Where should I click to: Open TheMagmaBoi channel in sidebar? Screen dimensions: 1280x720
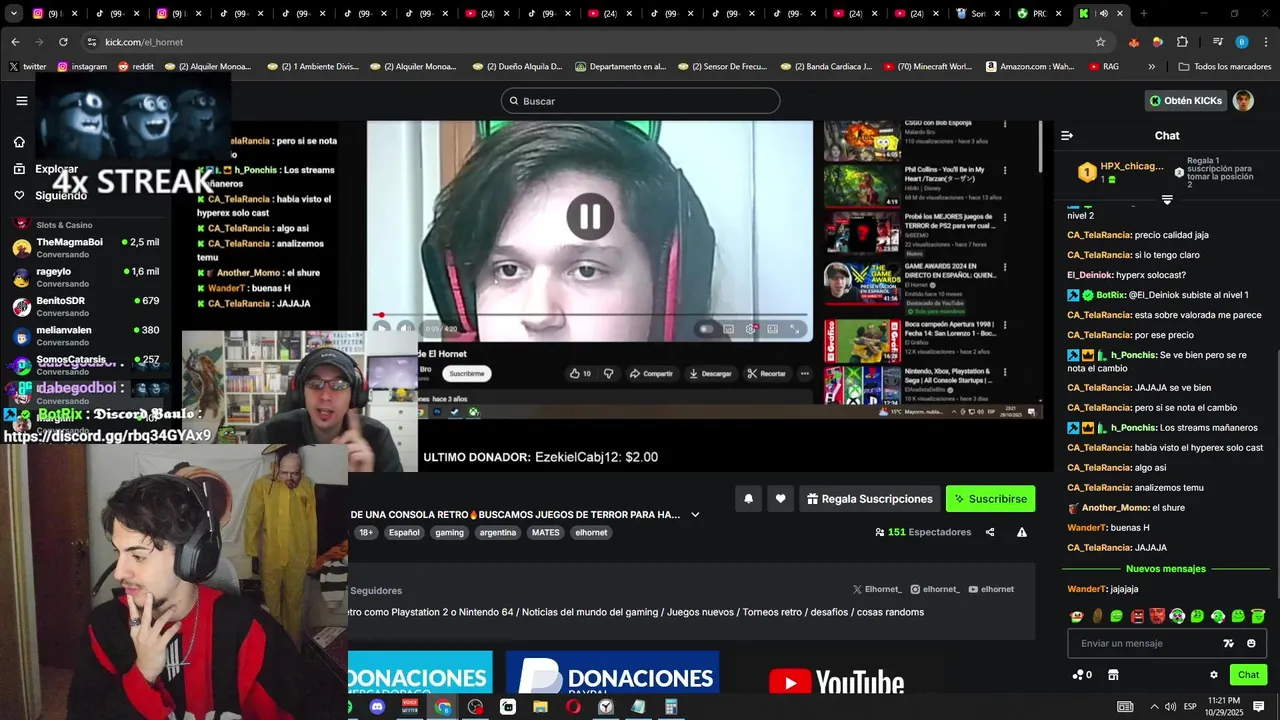coord(86,248)
